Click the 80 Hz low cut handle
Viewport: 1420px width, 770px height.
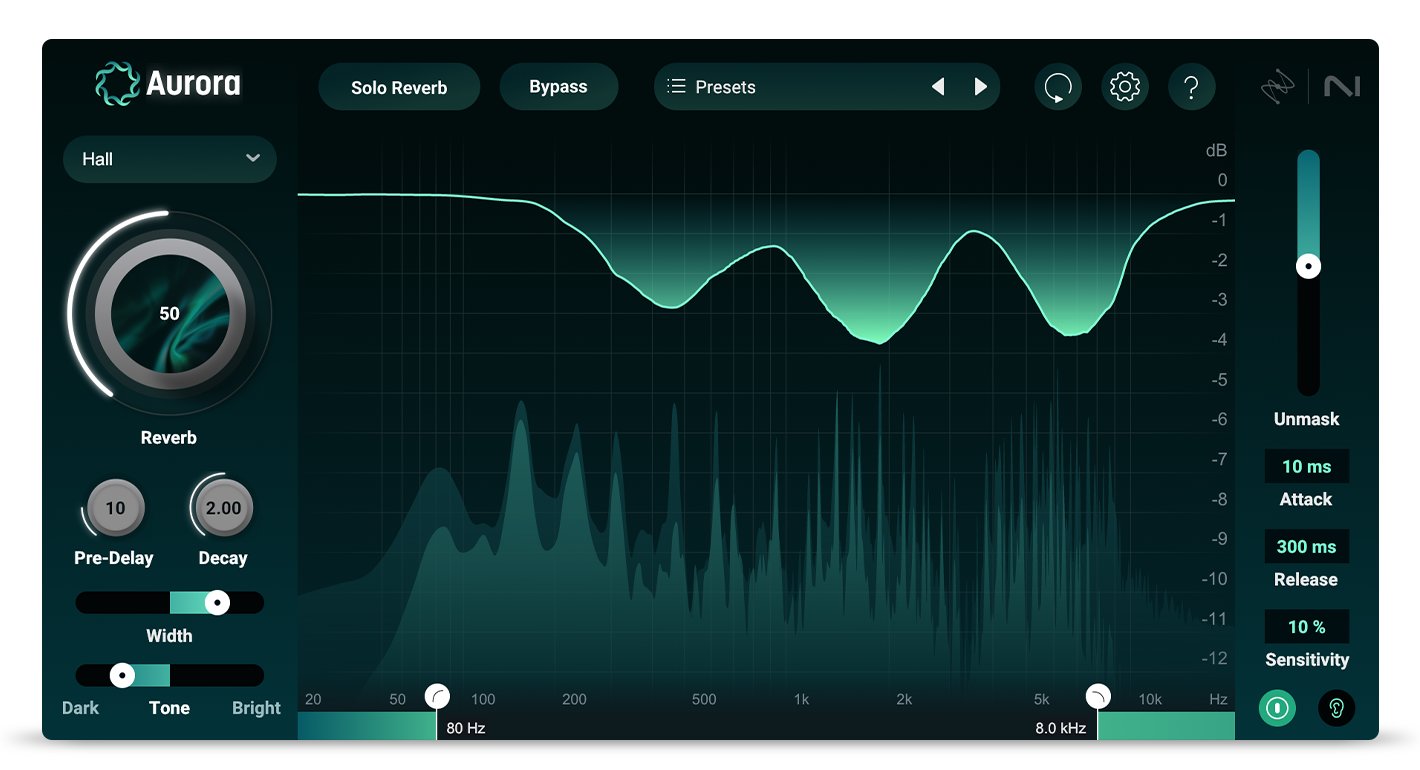[437, 696]
